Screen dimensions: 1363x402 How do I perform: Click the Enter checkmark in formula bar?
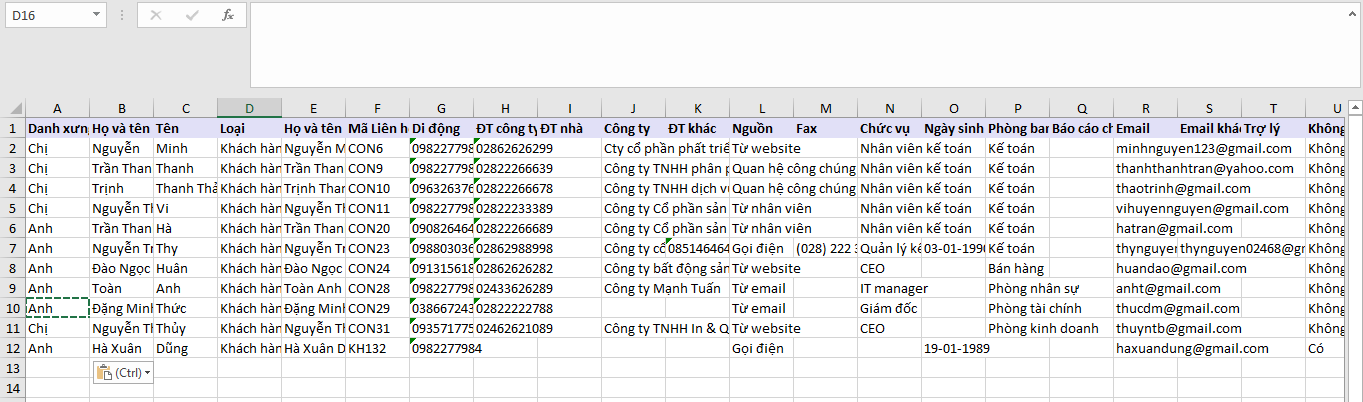point(191,15)
